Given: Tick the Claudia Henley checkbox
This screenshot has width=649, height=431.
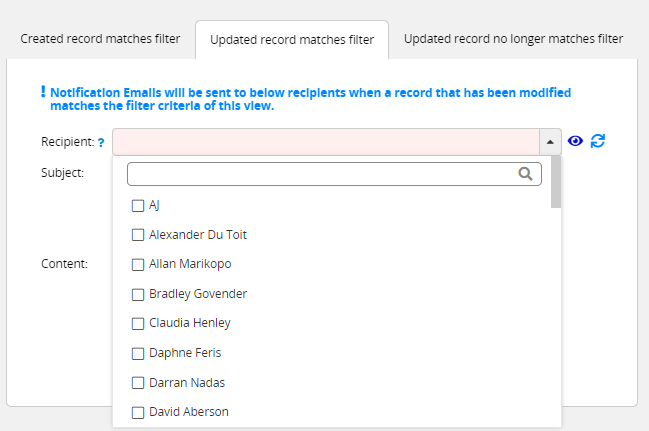Looking at the screenshot, I should tap(137, 324).
